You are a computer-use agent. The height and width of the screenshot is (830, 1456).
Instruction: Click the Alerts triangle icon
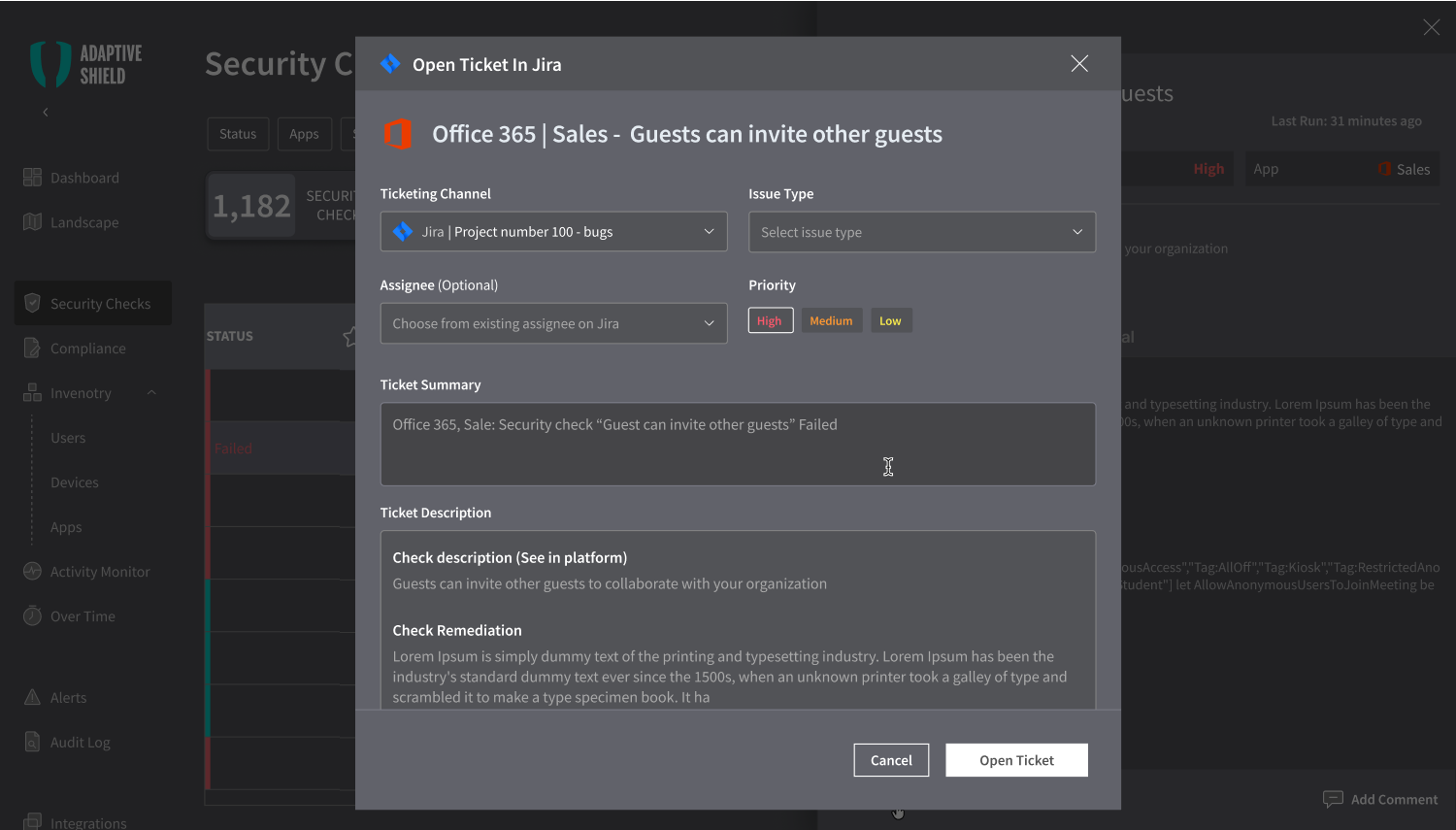32,697
